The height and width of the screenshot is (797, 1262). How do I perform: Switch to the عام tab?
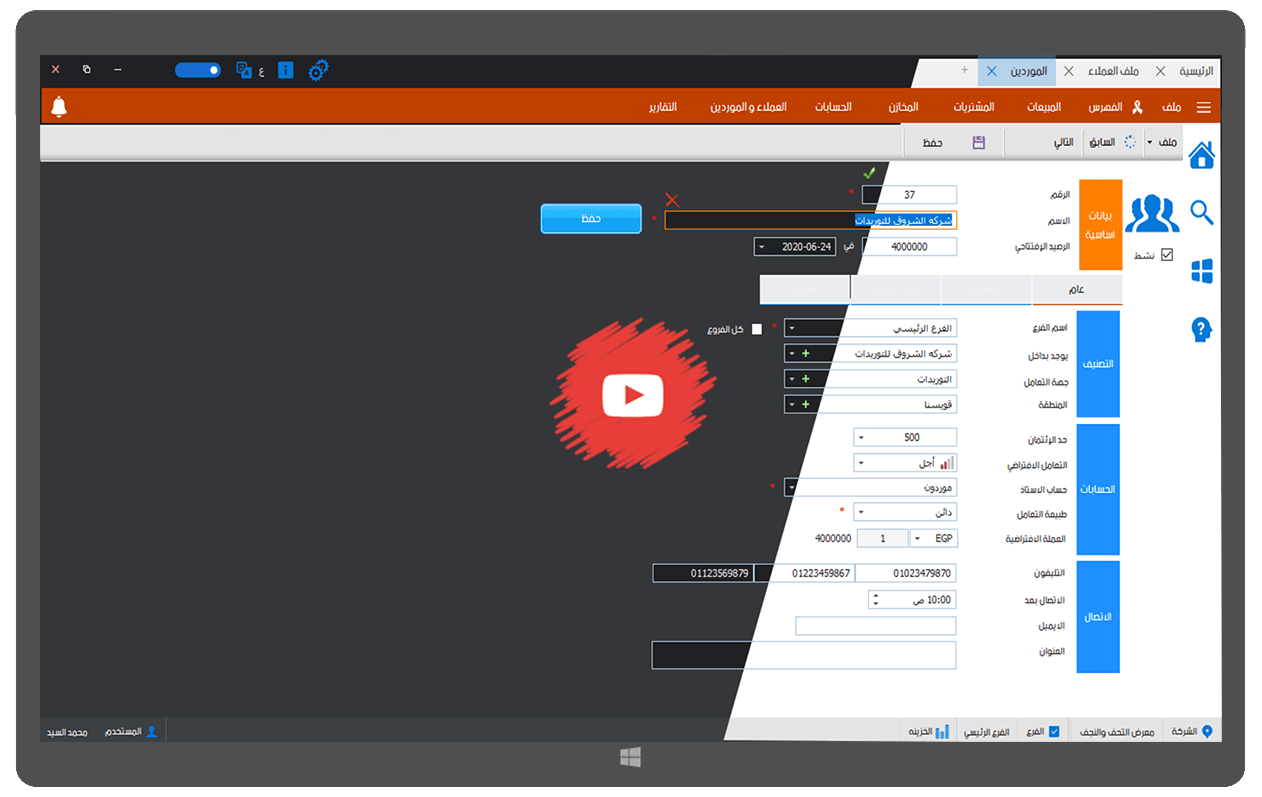coord(1077,290)
